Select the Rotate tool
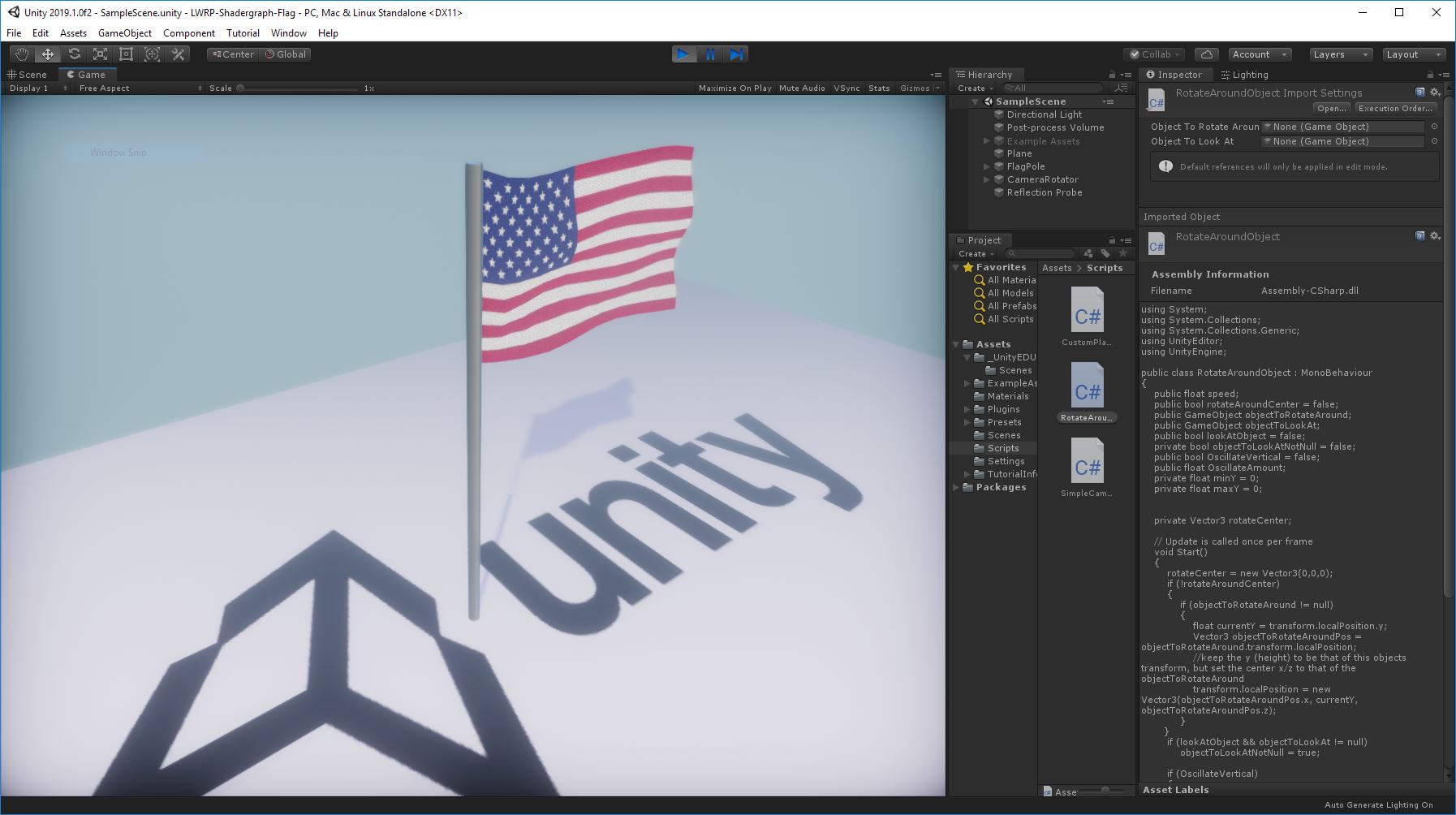 (74, 54)
